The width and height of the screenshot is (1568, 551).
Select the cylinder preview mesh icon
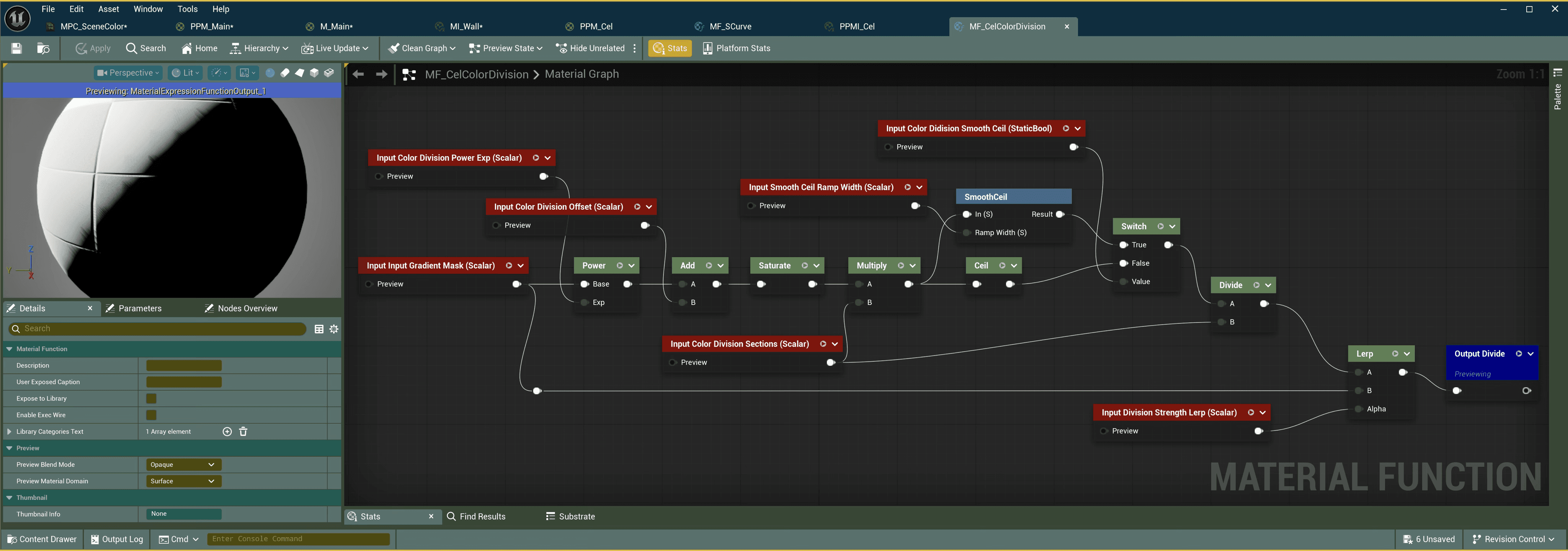(x=284, y=73)
